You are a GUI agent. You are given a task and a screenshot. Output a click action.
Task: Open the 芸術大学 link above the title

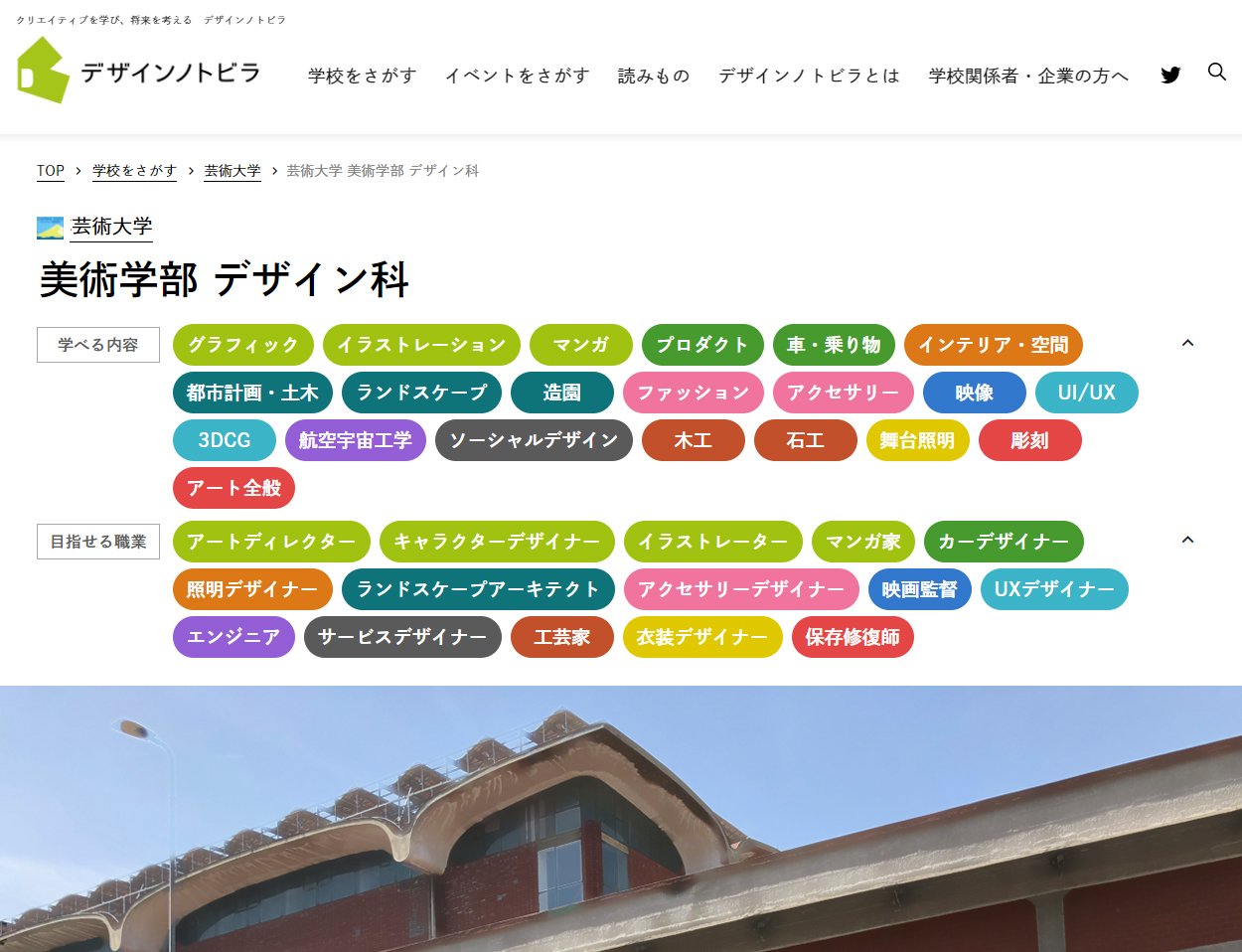pos(111,228)
